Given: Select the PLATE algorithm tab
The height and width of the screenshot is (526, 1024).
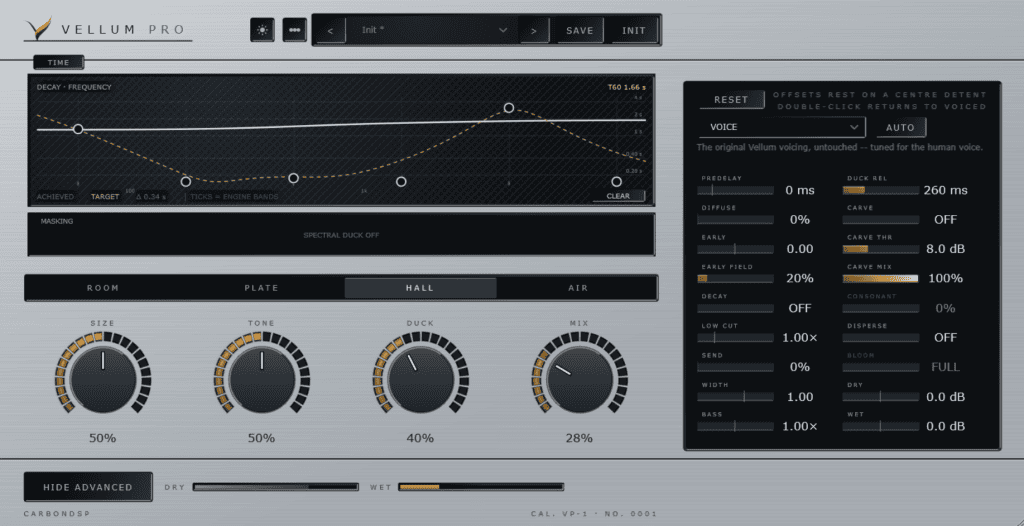Looking at the screenshot, I should tap(261, 288).
